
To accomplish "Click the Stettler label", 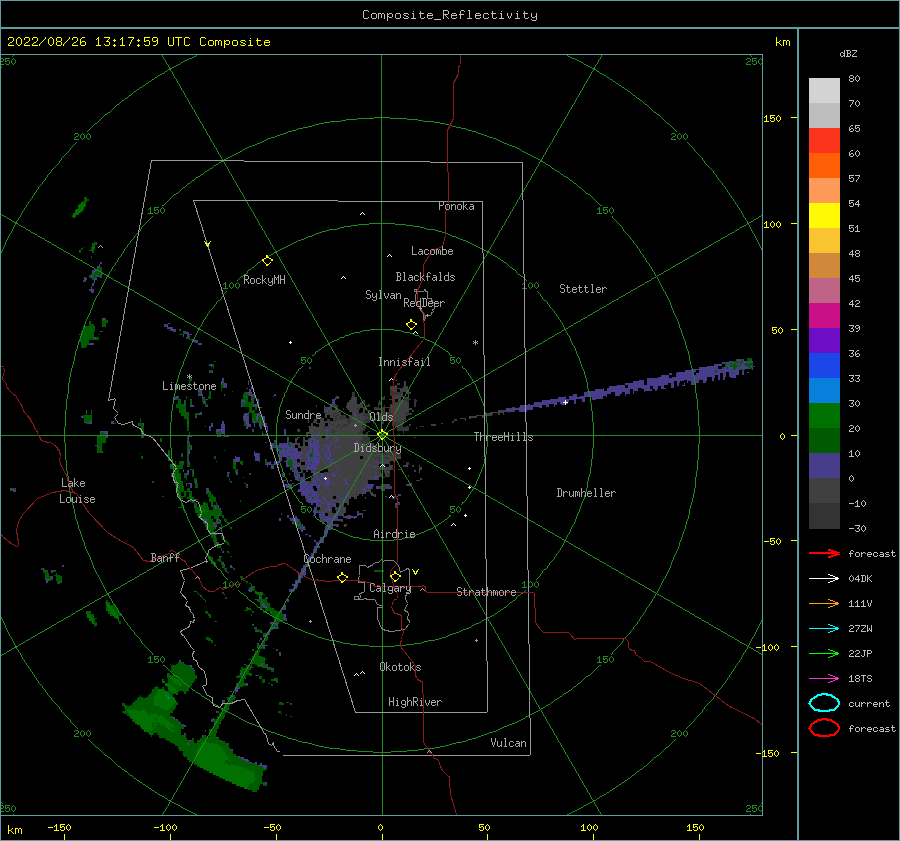I will click(x=583, y=289).
